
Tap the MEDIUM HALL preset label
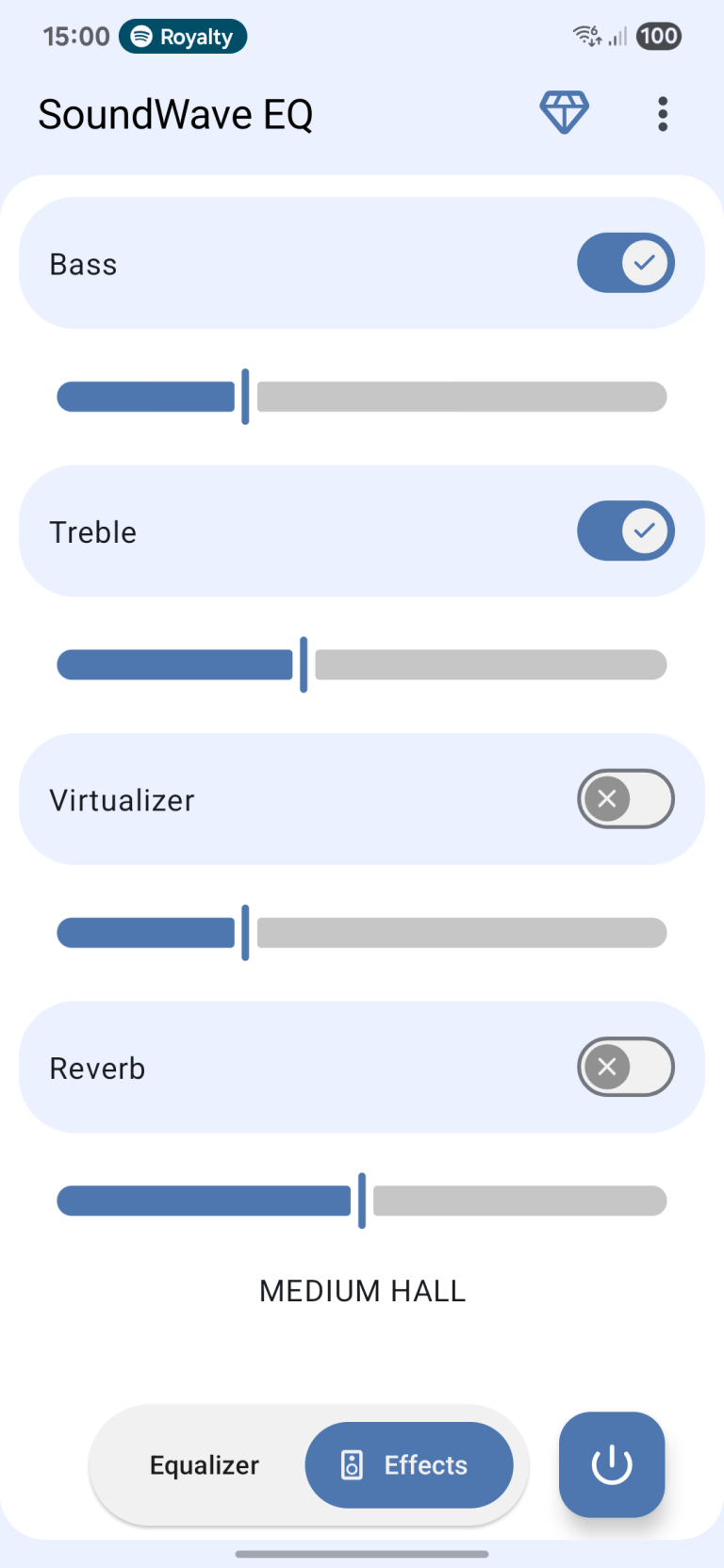(362, 1291)
